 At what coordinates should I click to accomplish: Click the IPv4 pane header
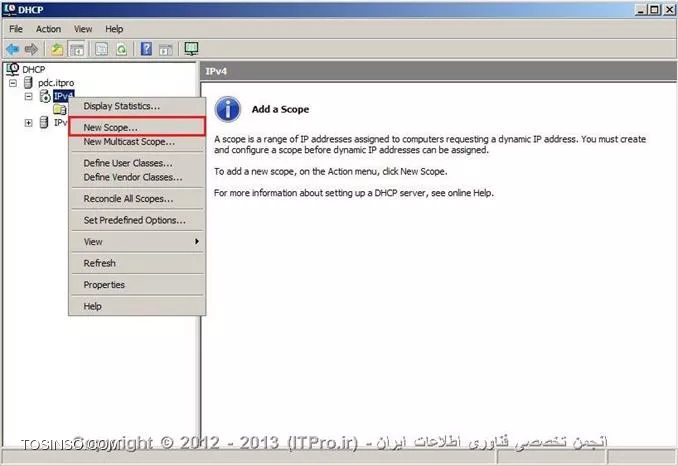438,71
